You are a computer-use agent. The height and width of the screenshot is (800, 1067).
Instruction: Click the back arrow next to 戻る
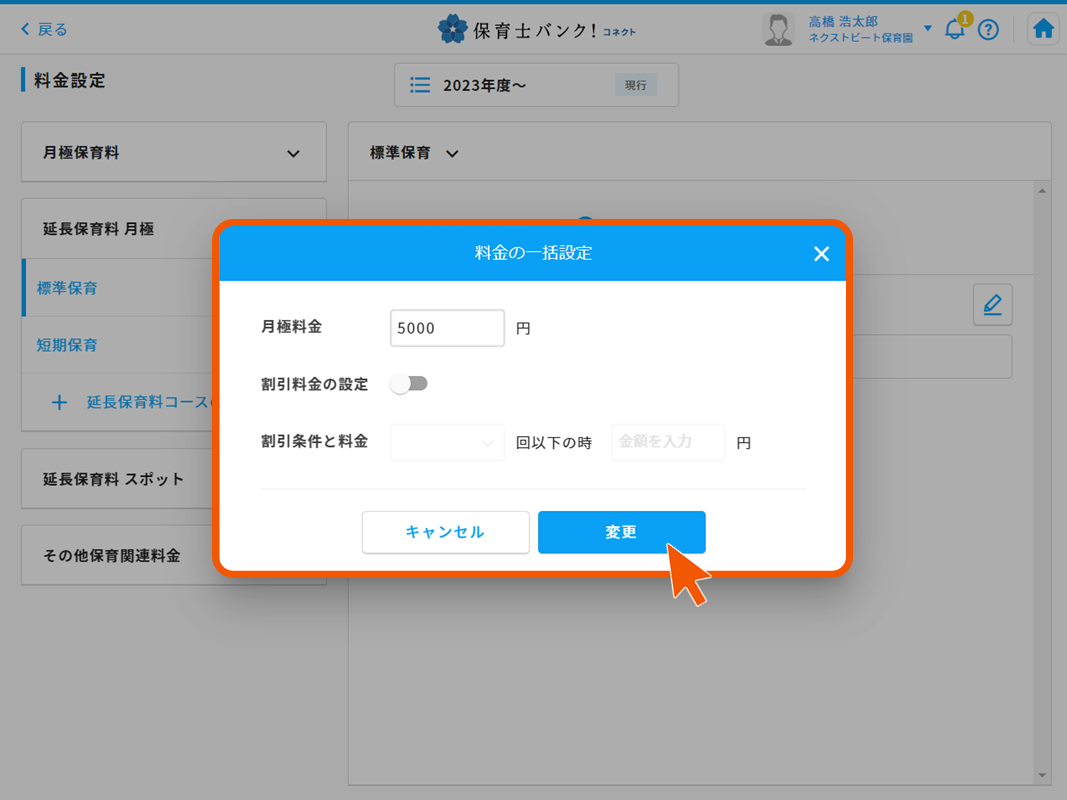(x=24, y=30)
